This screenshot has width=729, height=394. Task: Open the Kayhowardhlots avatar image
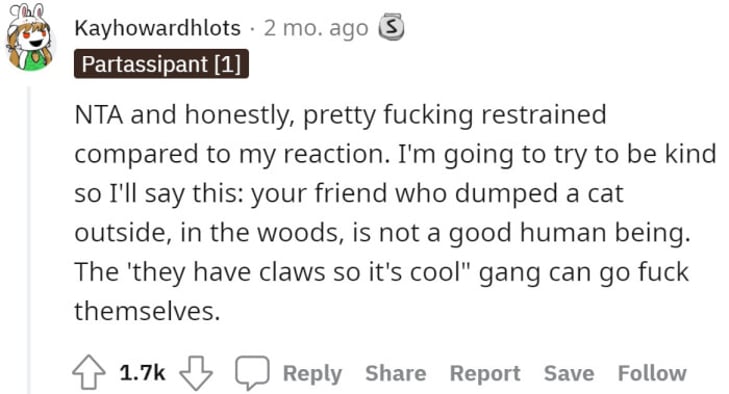[x=29, y=37]
